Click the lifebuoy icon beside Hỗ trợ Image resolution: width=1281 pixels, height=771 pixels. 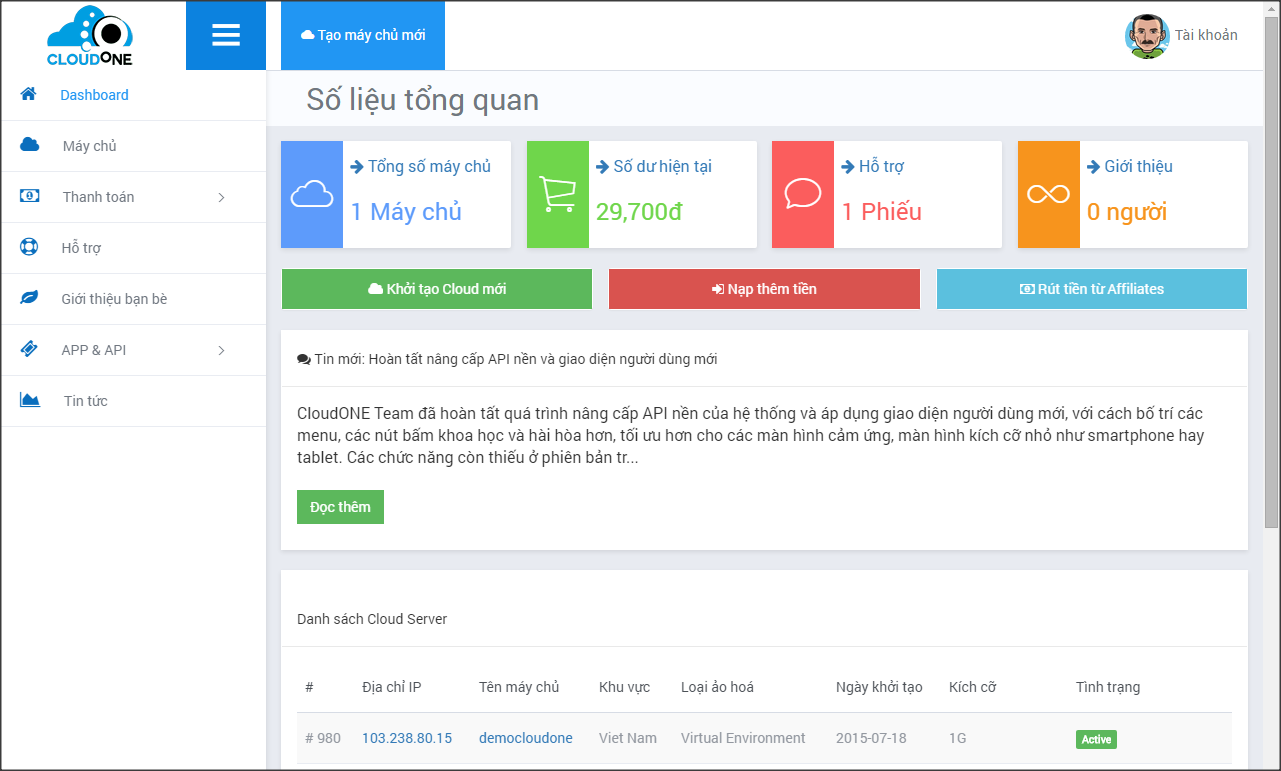[29, 247]
